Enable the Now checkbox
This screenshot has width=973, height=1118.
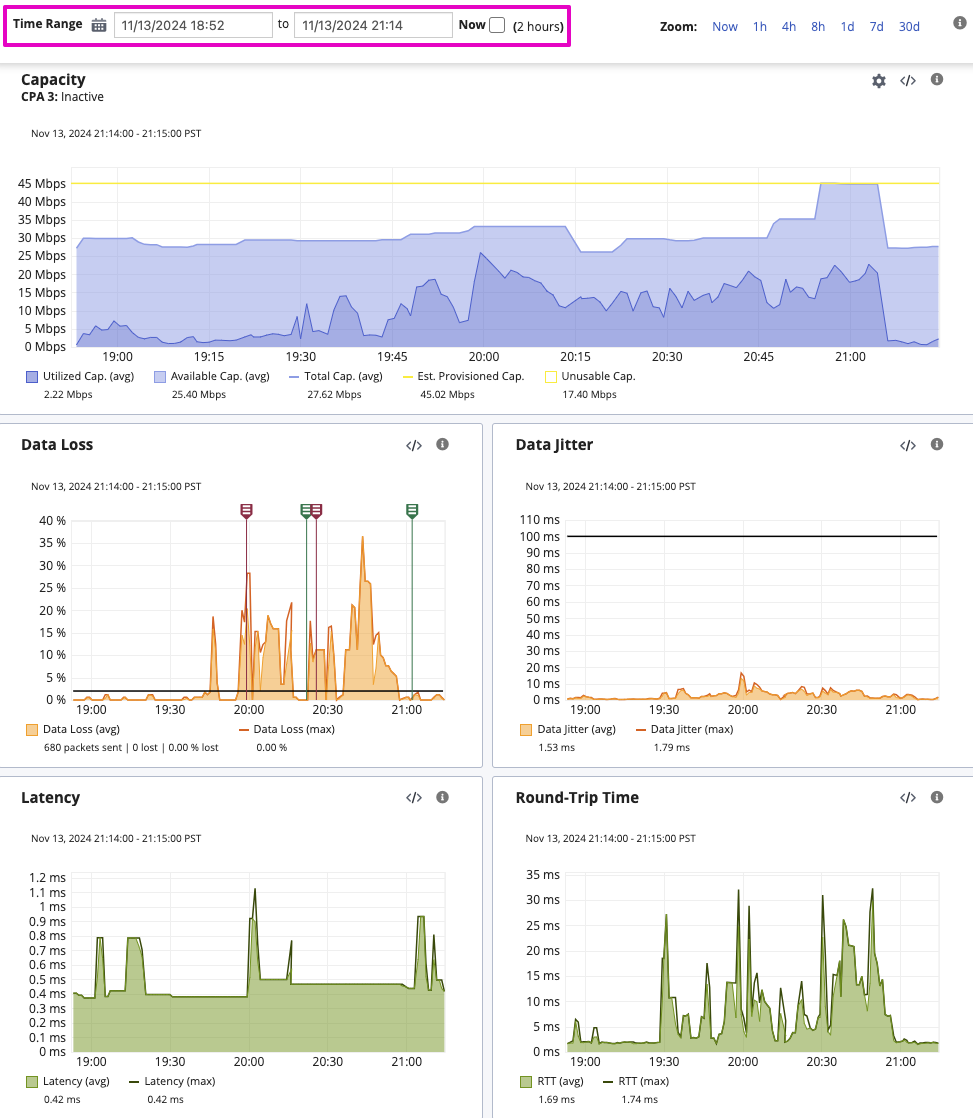(x=497, y=26)
